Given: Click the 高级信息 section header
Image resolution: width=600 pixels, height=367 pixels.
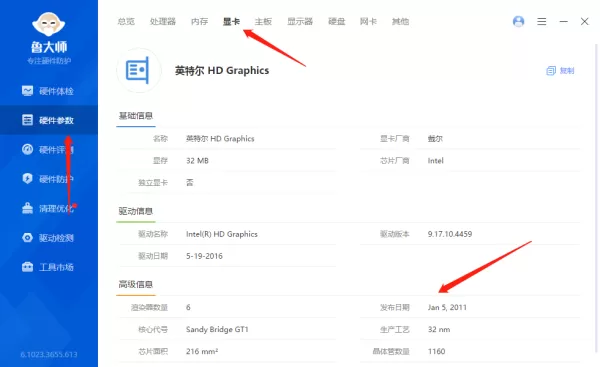Looking at the screenshot, I should pos(135,284).
